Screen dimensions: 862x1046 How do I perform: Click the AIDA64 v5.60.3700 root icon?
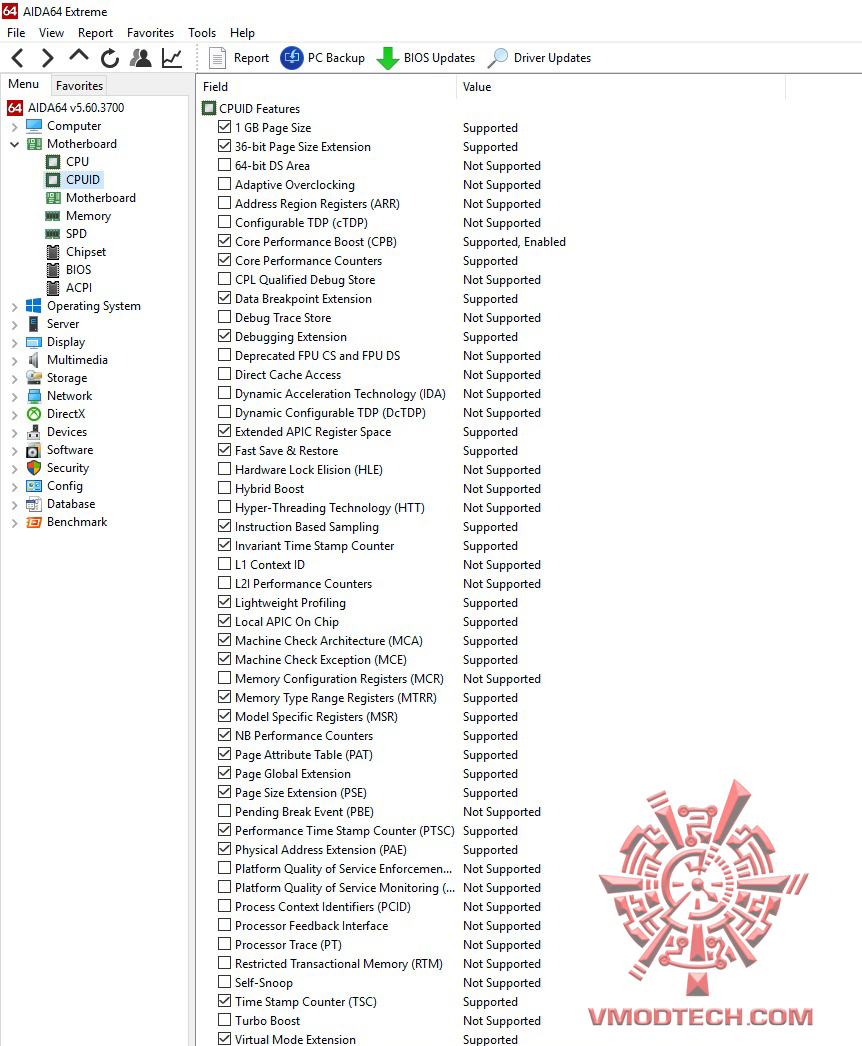click(x=15, y=107)
